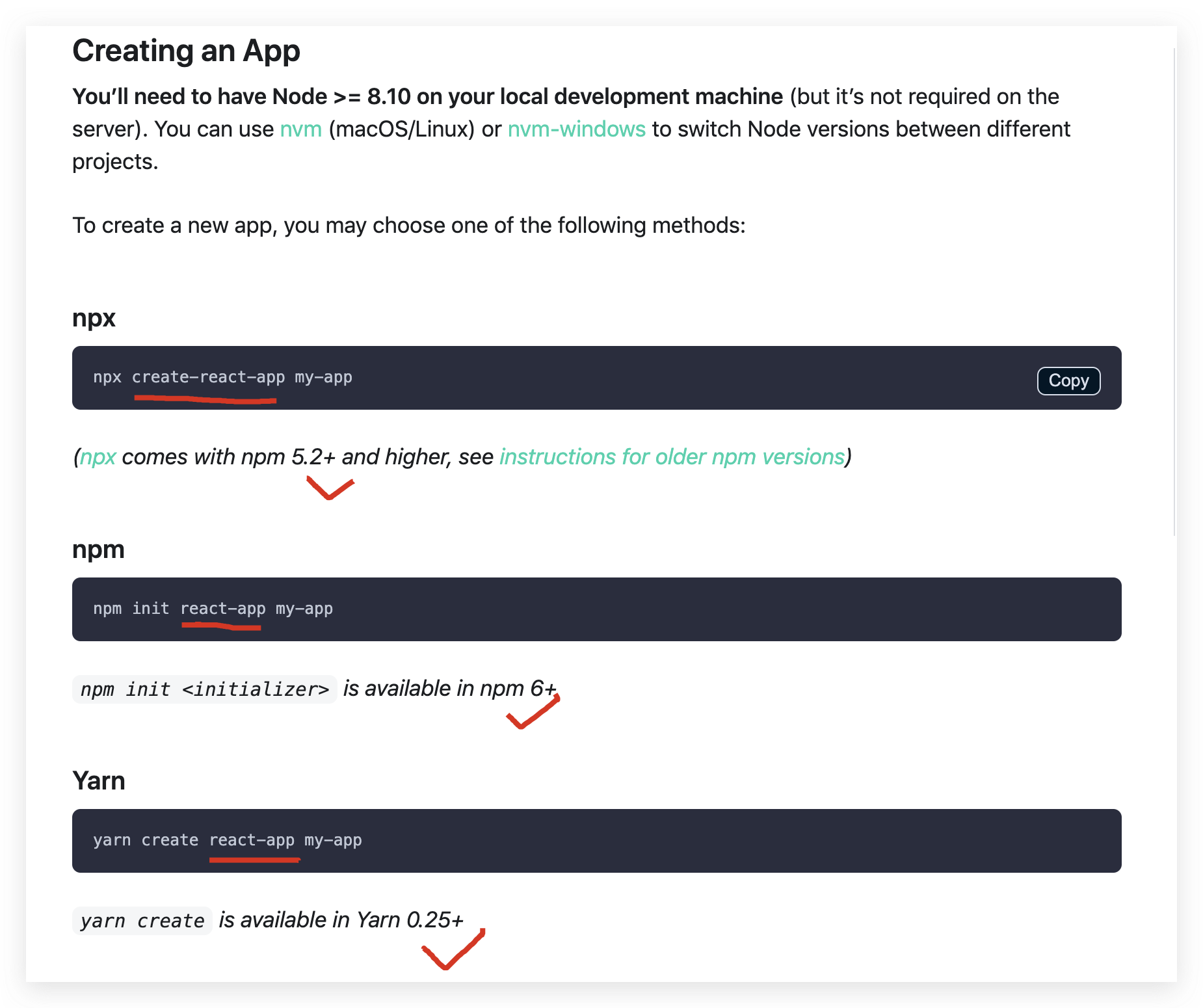Click the Copy button in npx code block
Image resolution: width=1203 pixels, height=1008 pixels.
click(1068, 380)
